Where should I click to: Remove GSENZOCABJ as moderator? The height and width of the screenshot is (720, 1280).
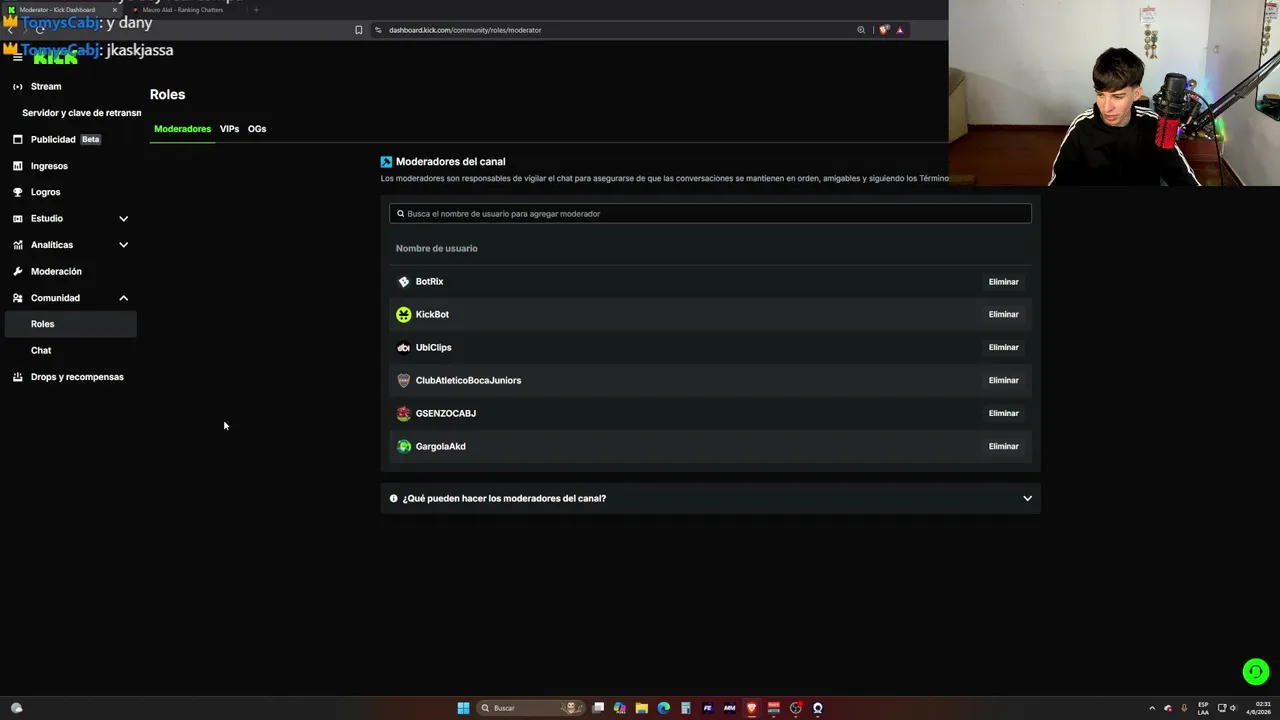click(1003, 414)
